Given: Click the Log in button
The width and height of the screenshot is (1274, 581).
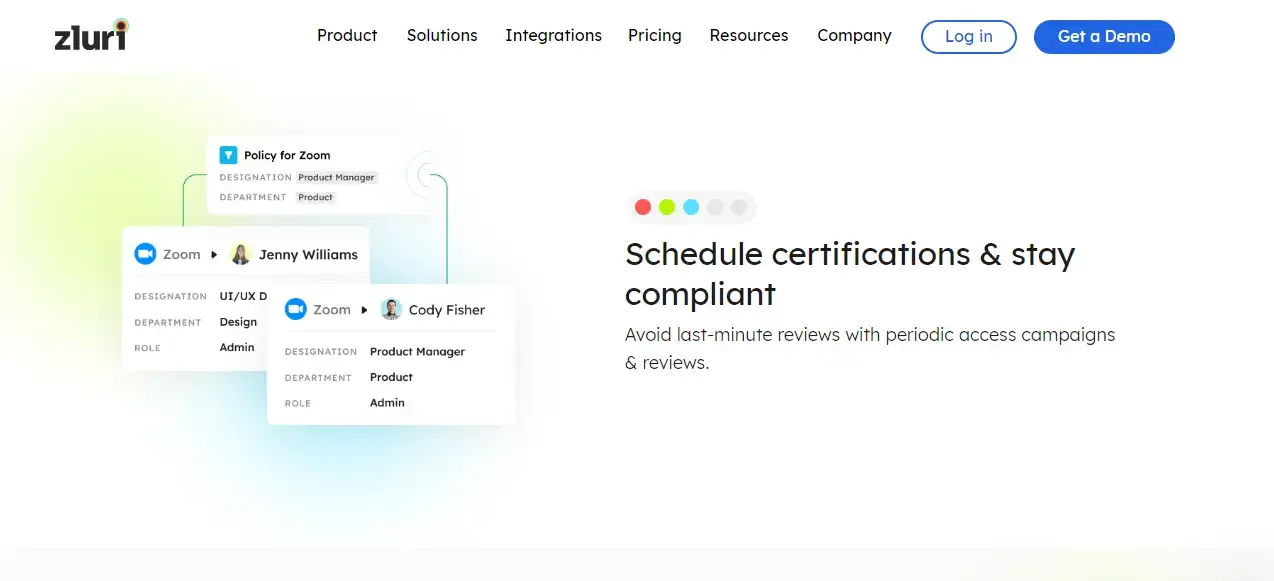Looking at the screenshot, I should [x=969, y=37].
